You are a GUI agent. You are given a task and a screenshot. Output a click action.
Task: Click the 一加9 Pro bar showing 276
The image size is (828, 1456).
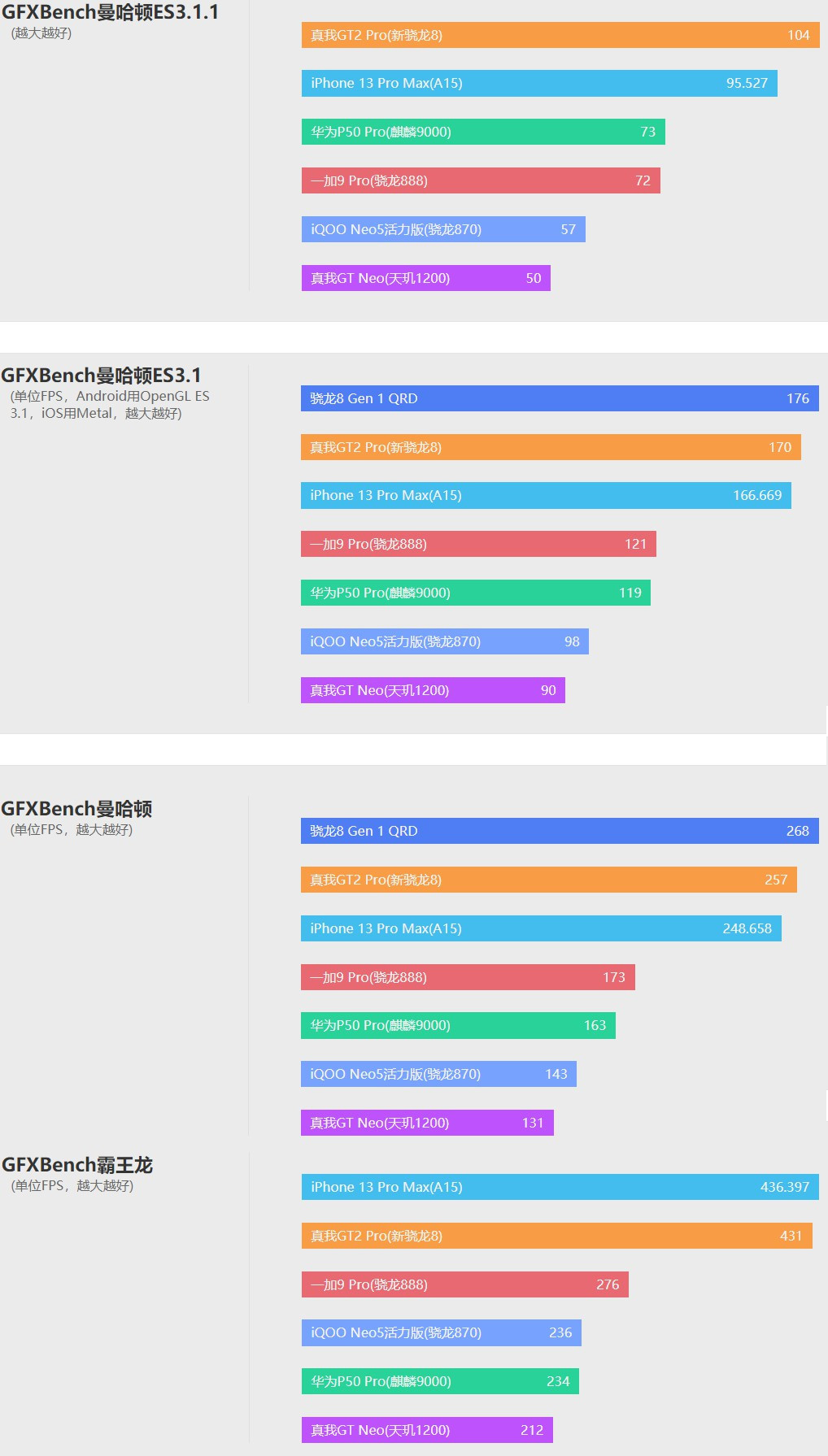(x=465, y=1284)
